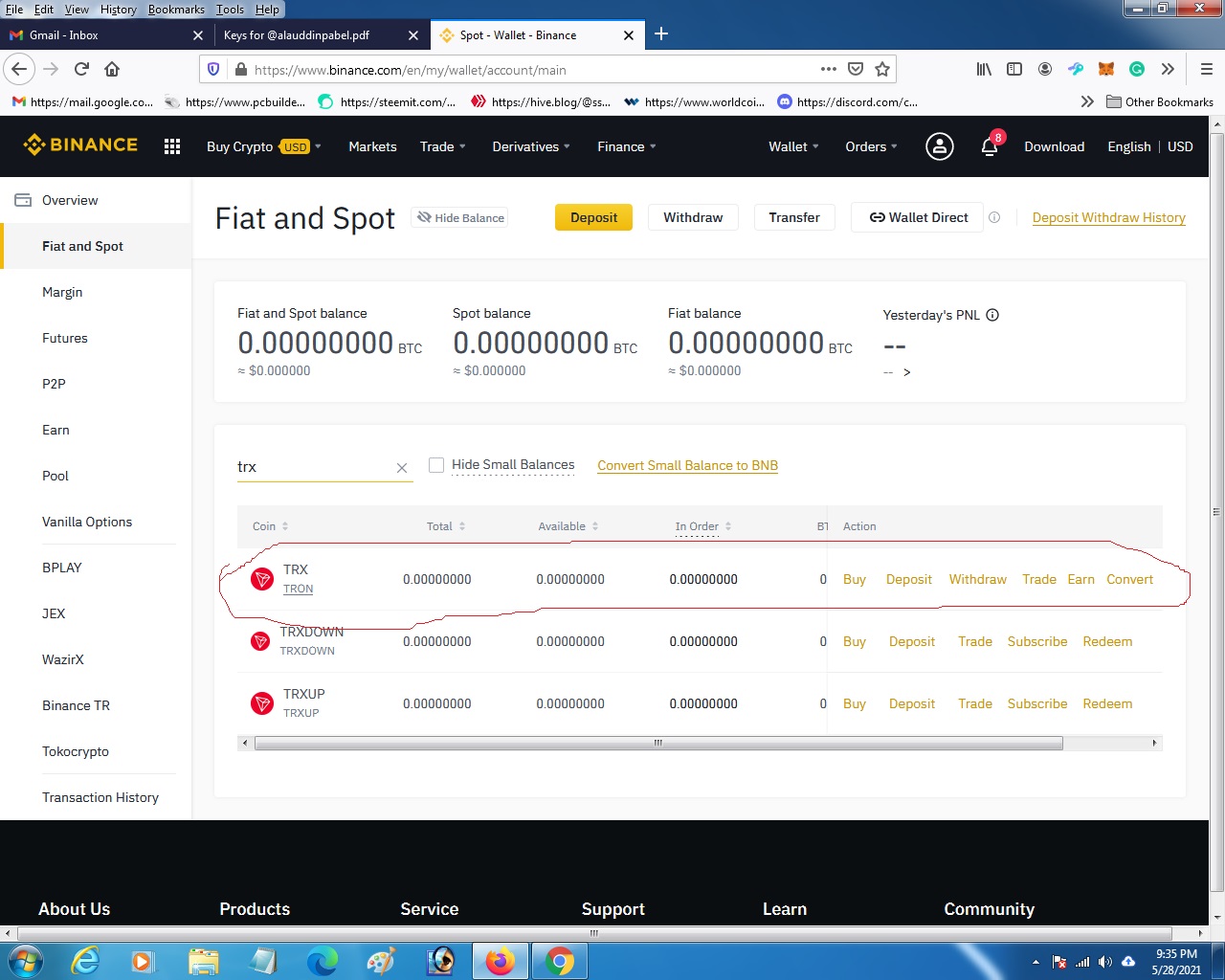The height and width of the screenshot is (980, 1225).
Task: Open the notifications bell icon
Action: [990, 146]
